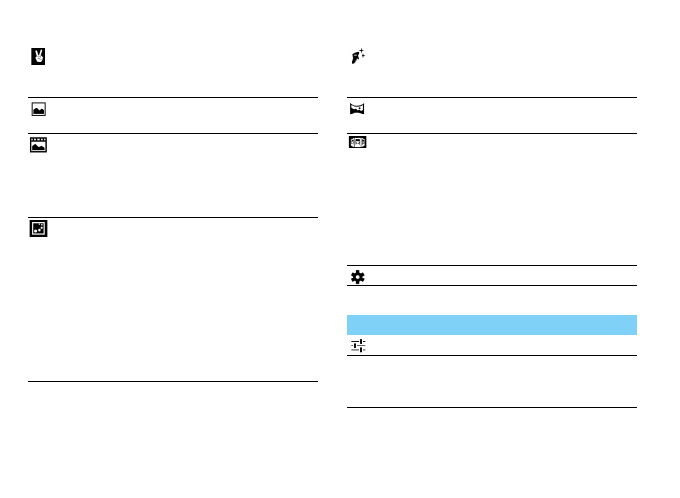Tap the peace hand gesture icon
Image resolution: width=680 pixels, height=498 pixels.
click(37, 58)
